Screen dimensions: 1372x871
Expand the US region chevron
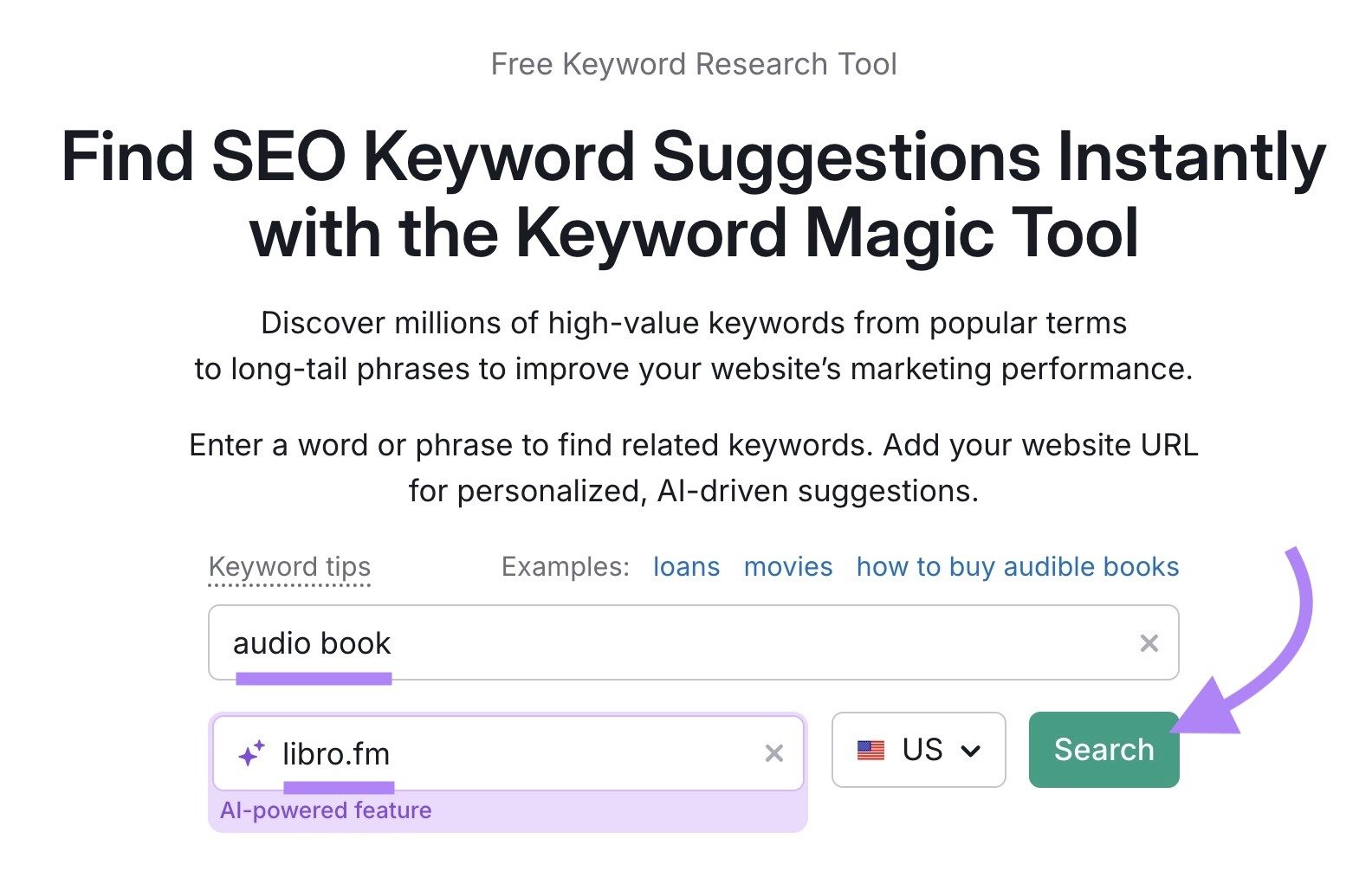(x=970, y=750)
